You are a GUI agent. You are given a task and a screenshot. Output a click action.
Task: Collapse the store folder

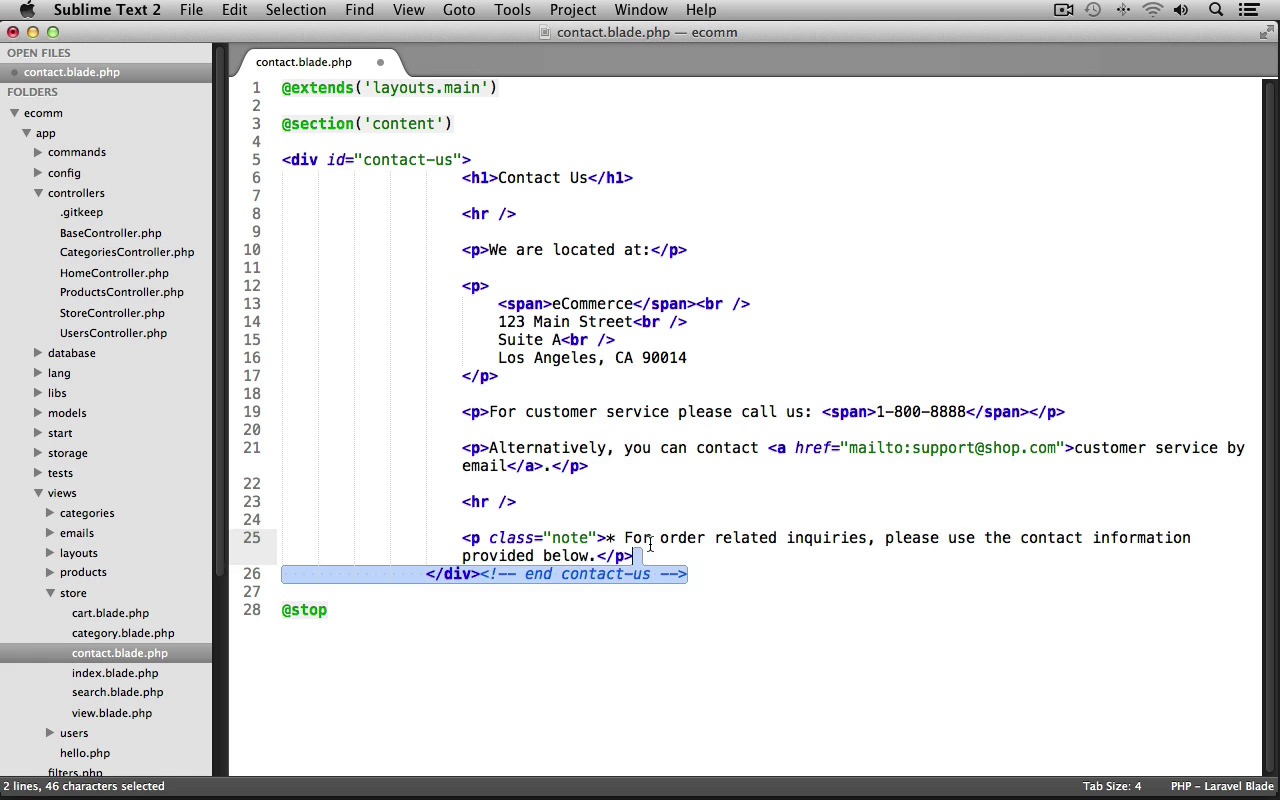tap(50, 593)
